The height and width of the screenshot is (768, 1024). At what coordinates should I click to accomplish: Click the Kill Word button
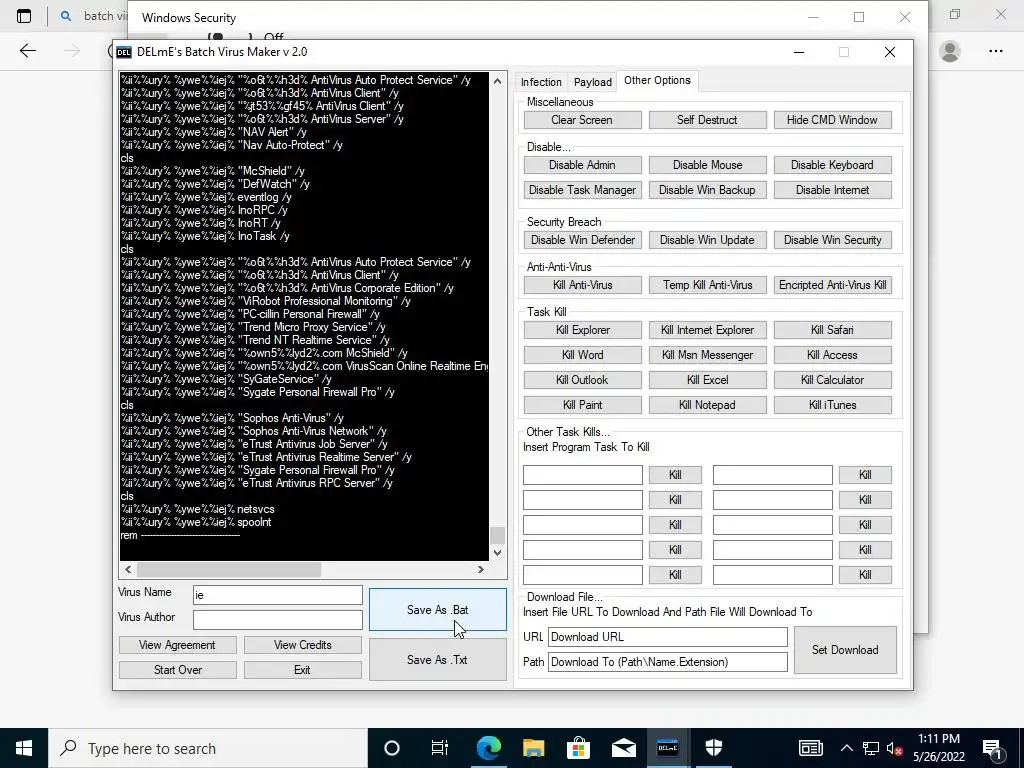(582, 355)
